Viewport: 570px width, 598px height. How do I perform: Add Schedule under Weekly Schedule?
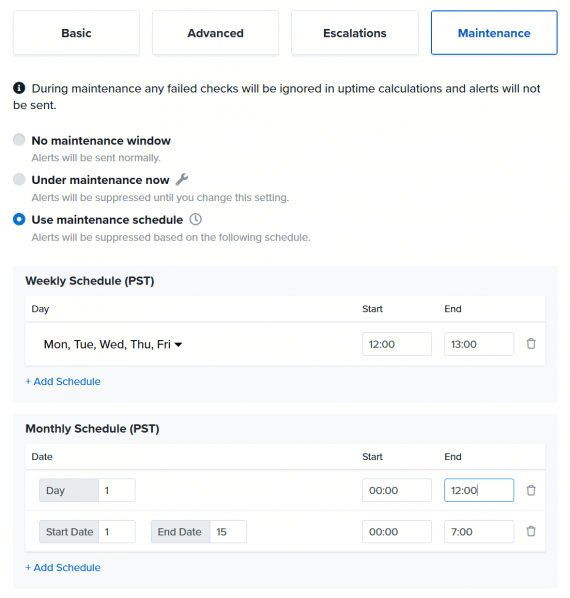tap(63, 381)
